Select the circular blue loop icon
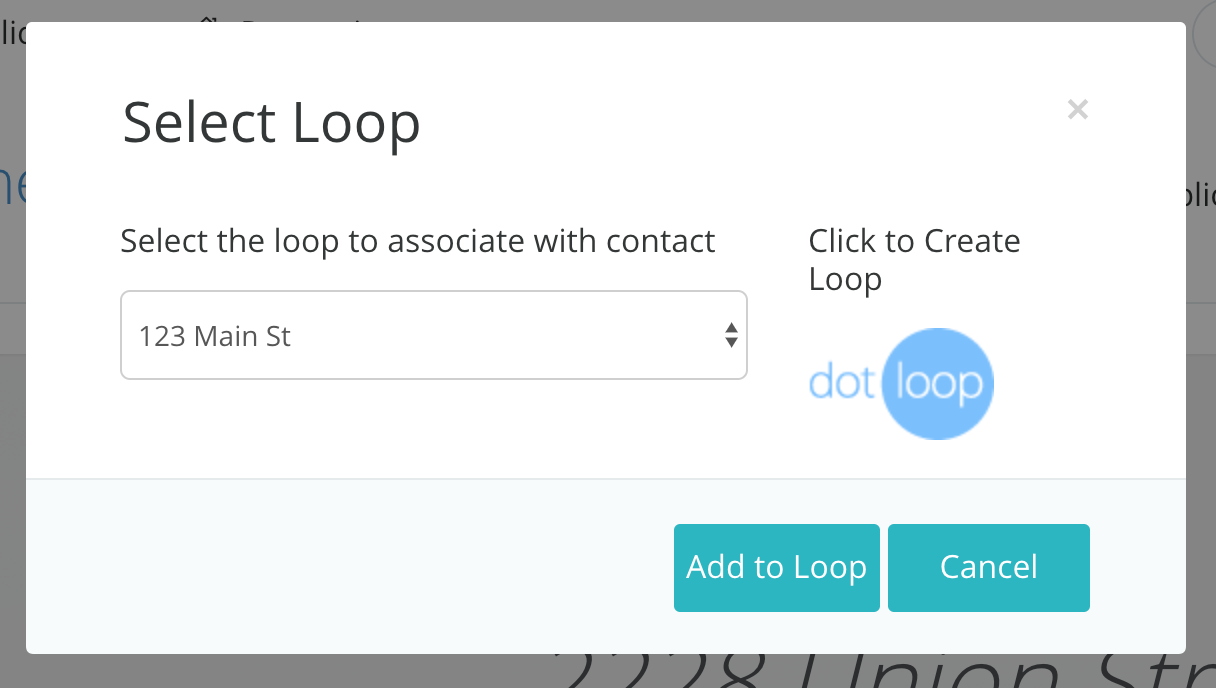 (937, 383)
